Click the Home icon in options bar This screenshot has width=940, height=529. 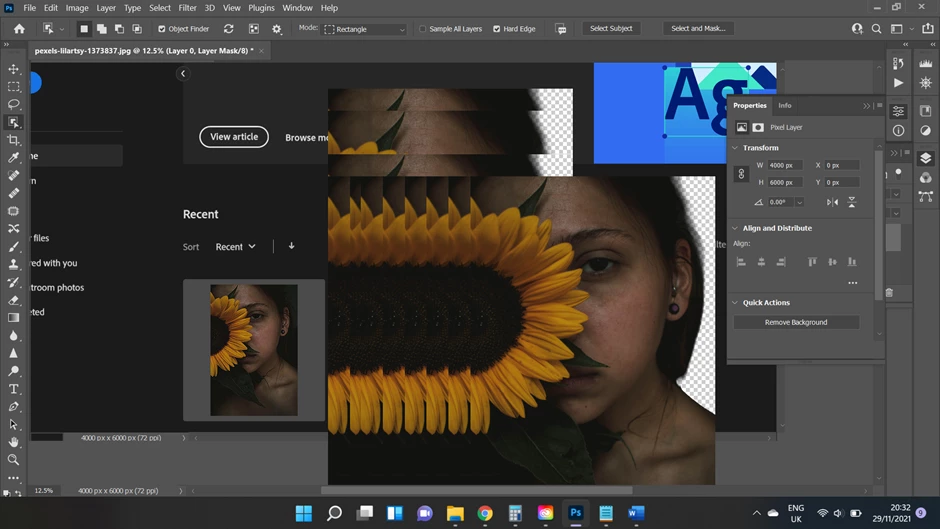(x=19, y=29)
